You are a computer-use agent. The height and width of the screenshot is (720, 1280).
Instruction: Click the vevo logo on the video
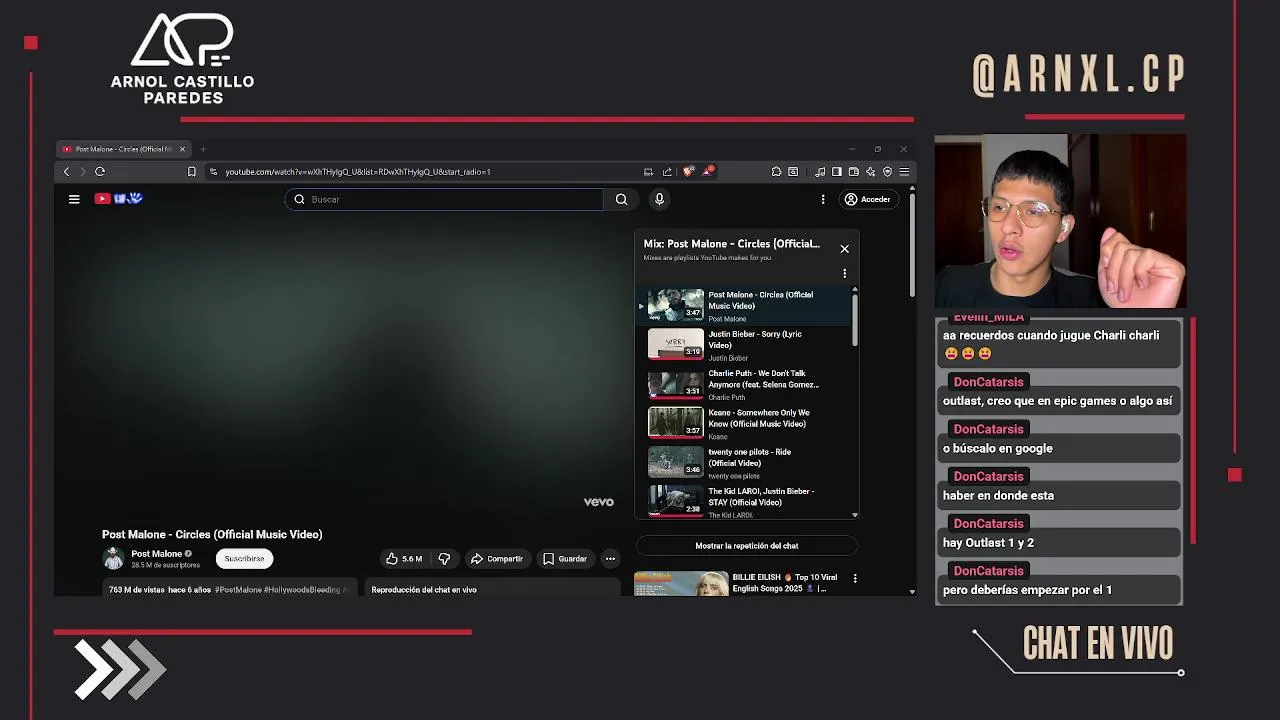(x=598, y=502)
